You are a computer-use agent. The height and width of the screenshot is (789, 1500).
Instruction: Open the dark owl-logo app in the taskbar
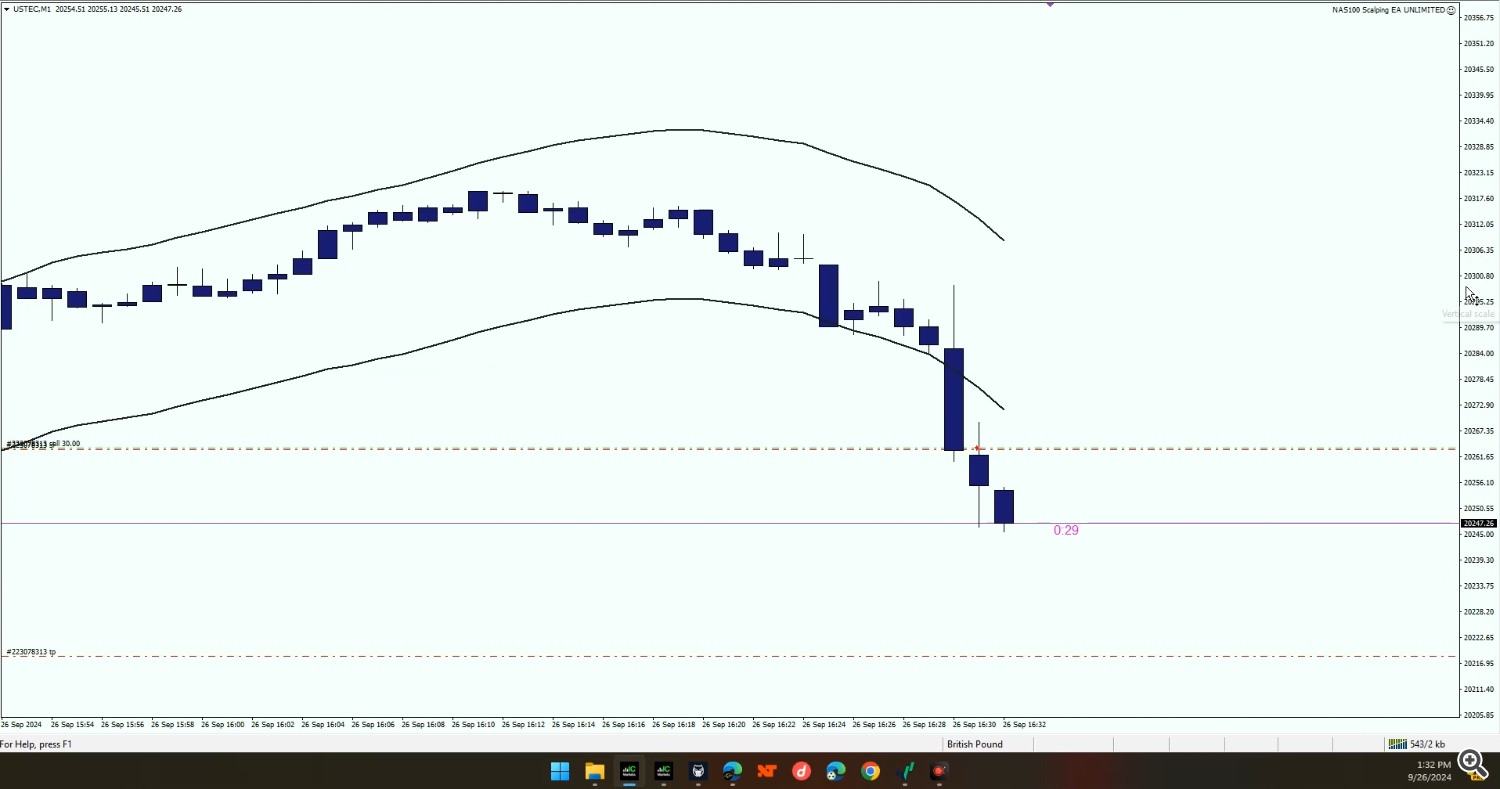click(698, 771)
